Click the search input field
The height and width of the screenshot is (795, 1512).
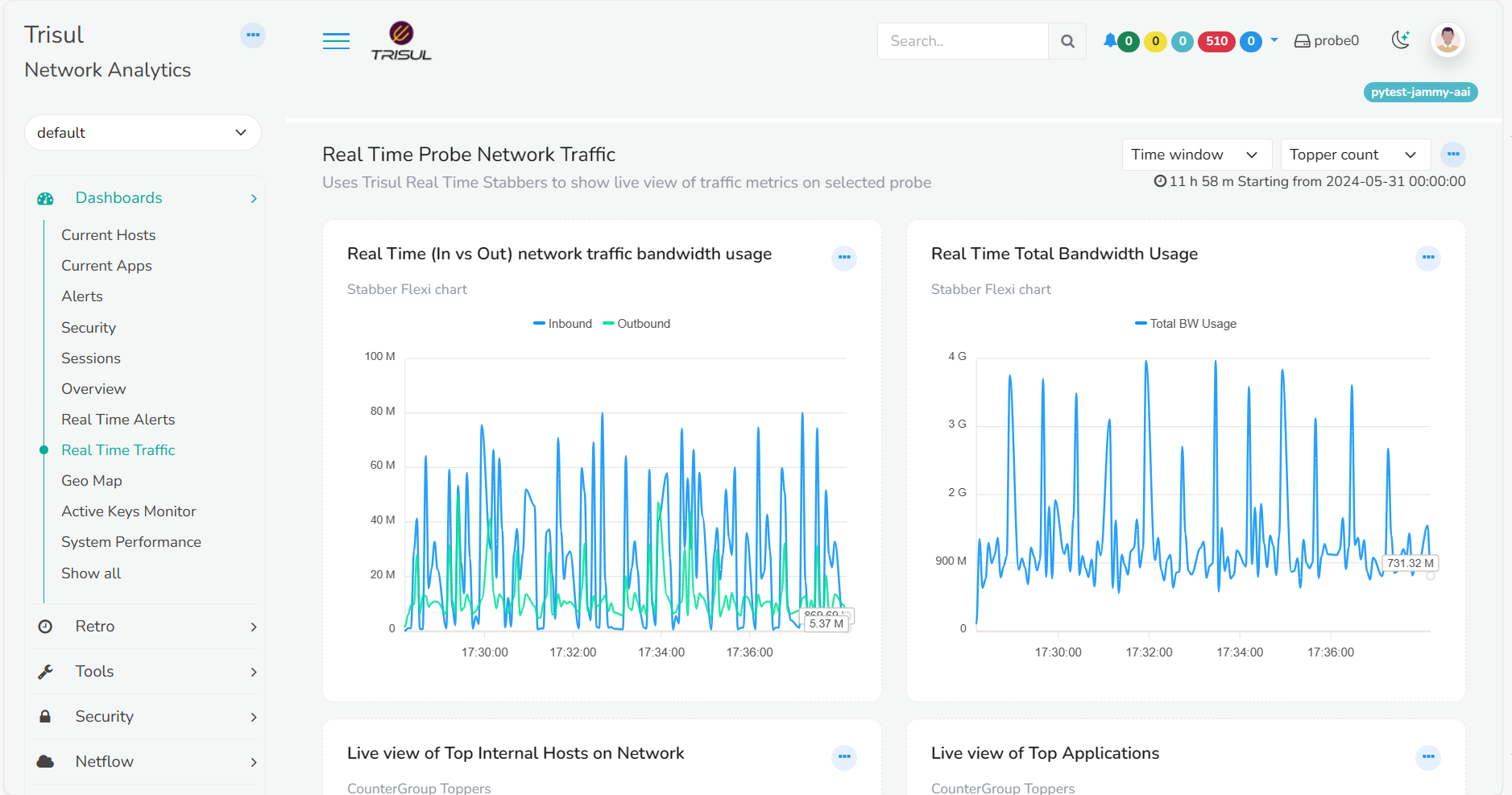(x=963, y=40)
